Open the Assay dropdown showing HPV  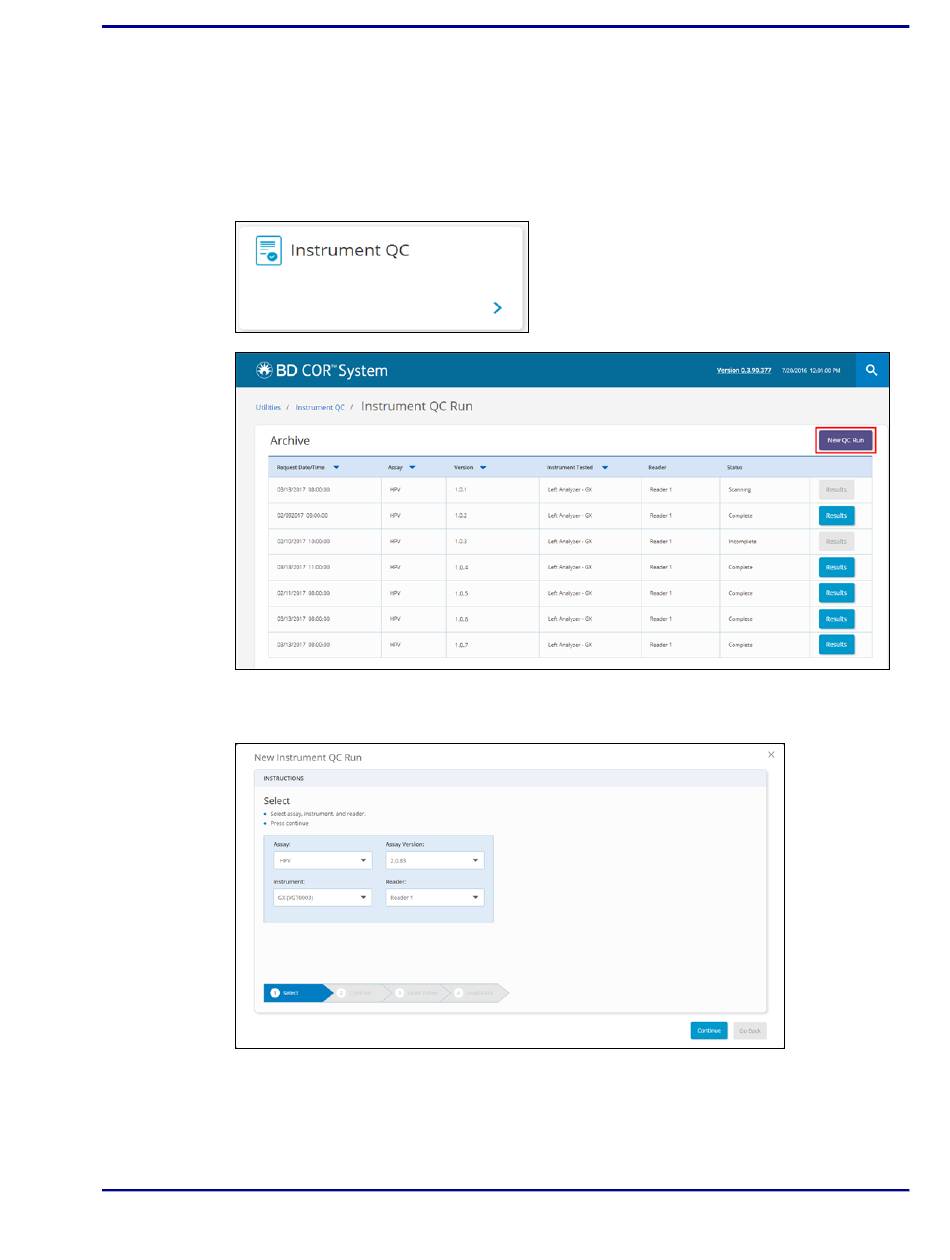[322, 860]
